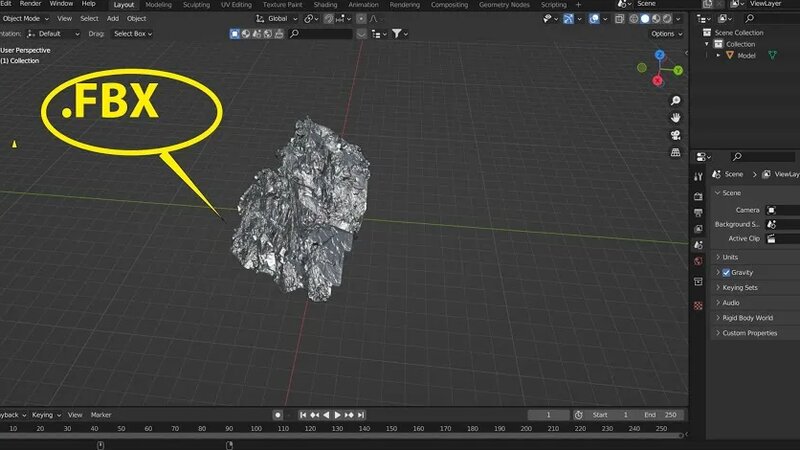Click the green Y axis gizmo ball
The height and width of the screenshot is (450, 800).
pos(678,70)
